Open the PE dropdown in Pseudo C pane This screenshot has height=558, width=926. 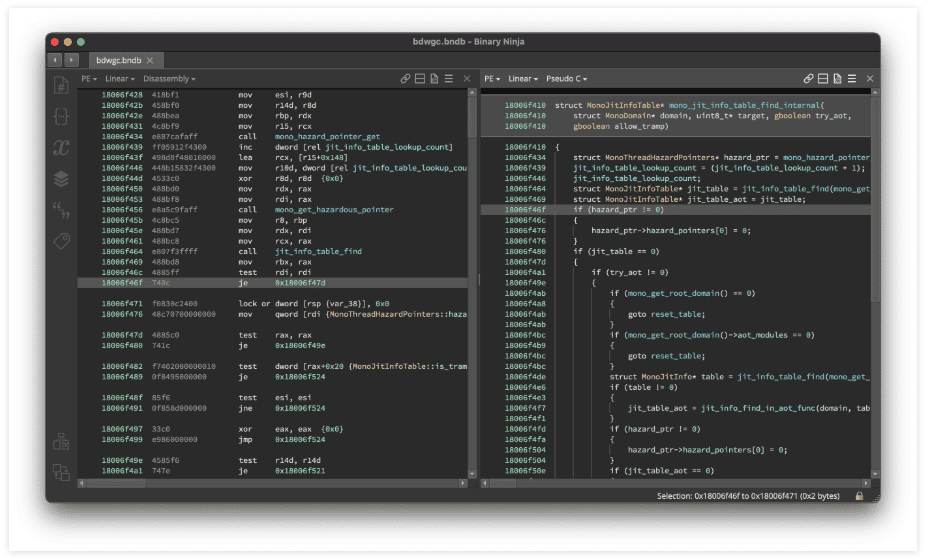point(492,79)
